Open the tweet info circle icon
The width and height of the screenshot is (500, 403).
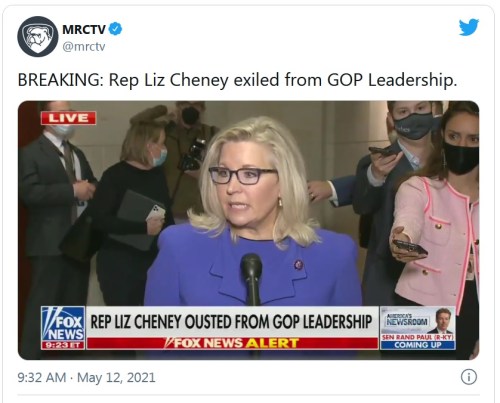(x=469, y=377)
